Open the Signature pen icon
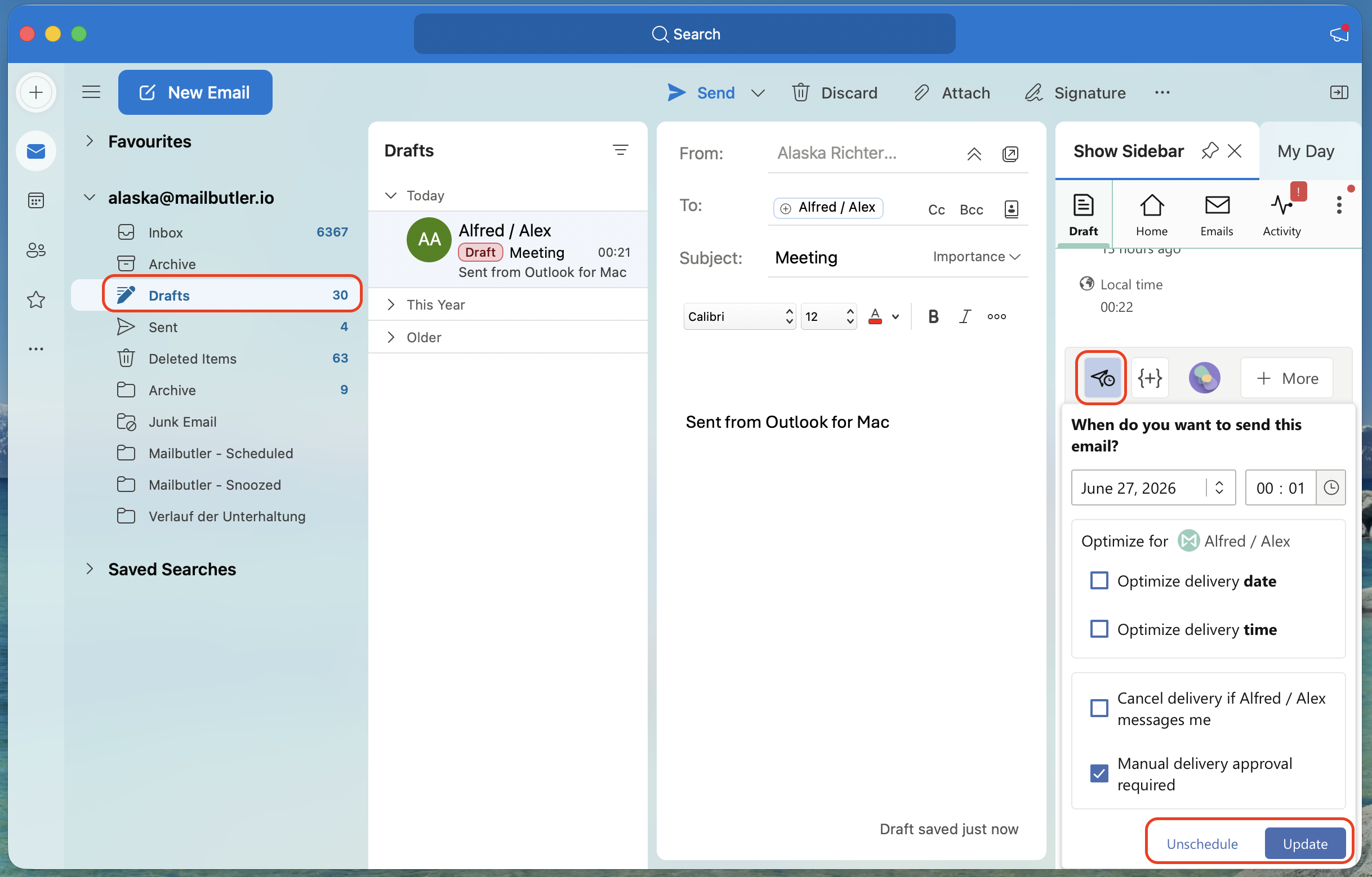Screen dimensions: 1372x877 1034,93
